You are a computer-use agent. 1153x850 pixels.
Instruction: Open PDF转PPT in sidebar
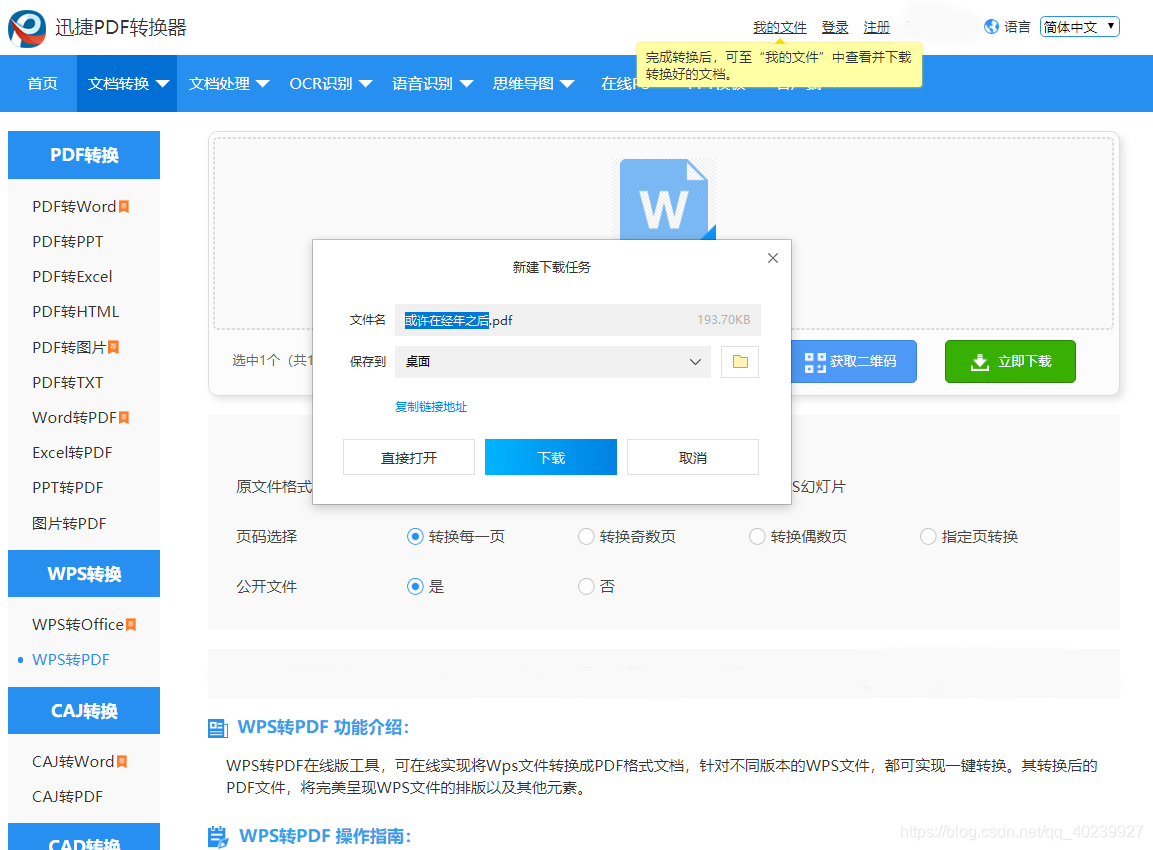(68, 242)
